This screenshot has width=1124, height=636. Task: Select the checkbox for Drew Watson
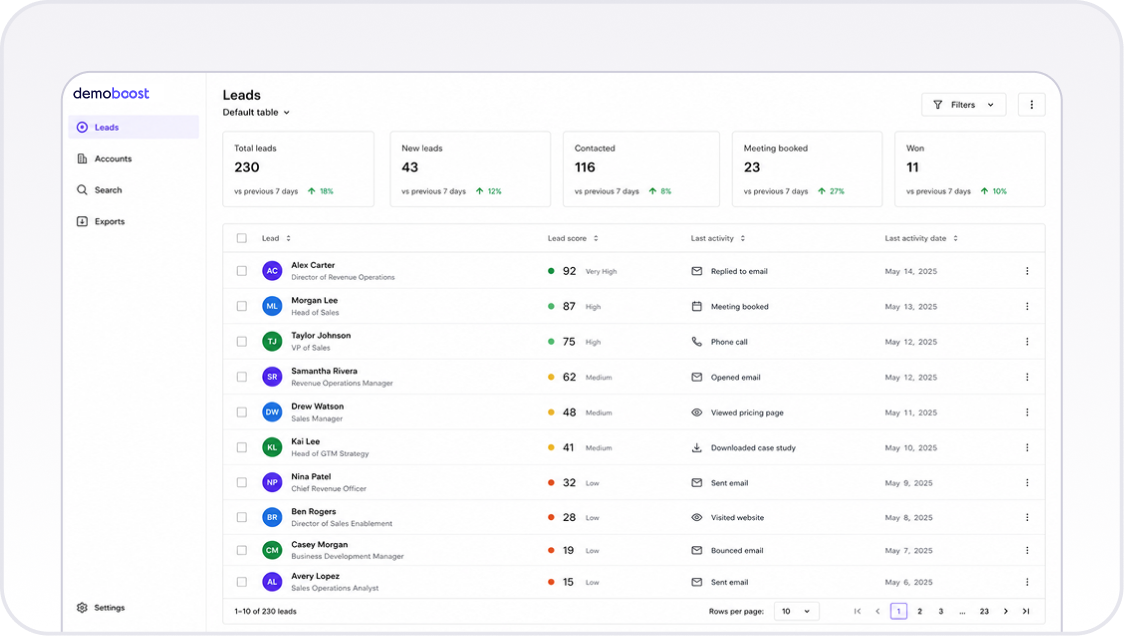[242, 412]
